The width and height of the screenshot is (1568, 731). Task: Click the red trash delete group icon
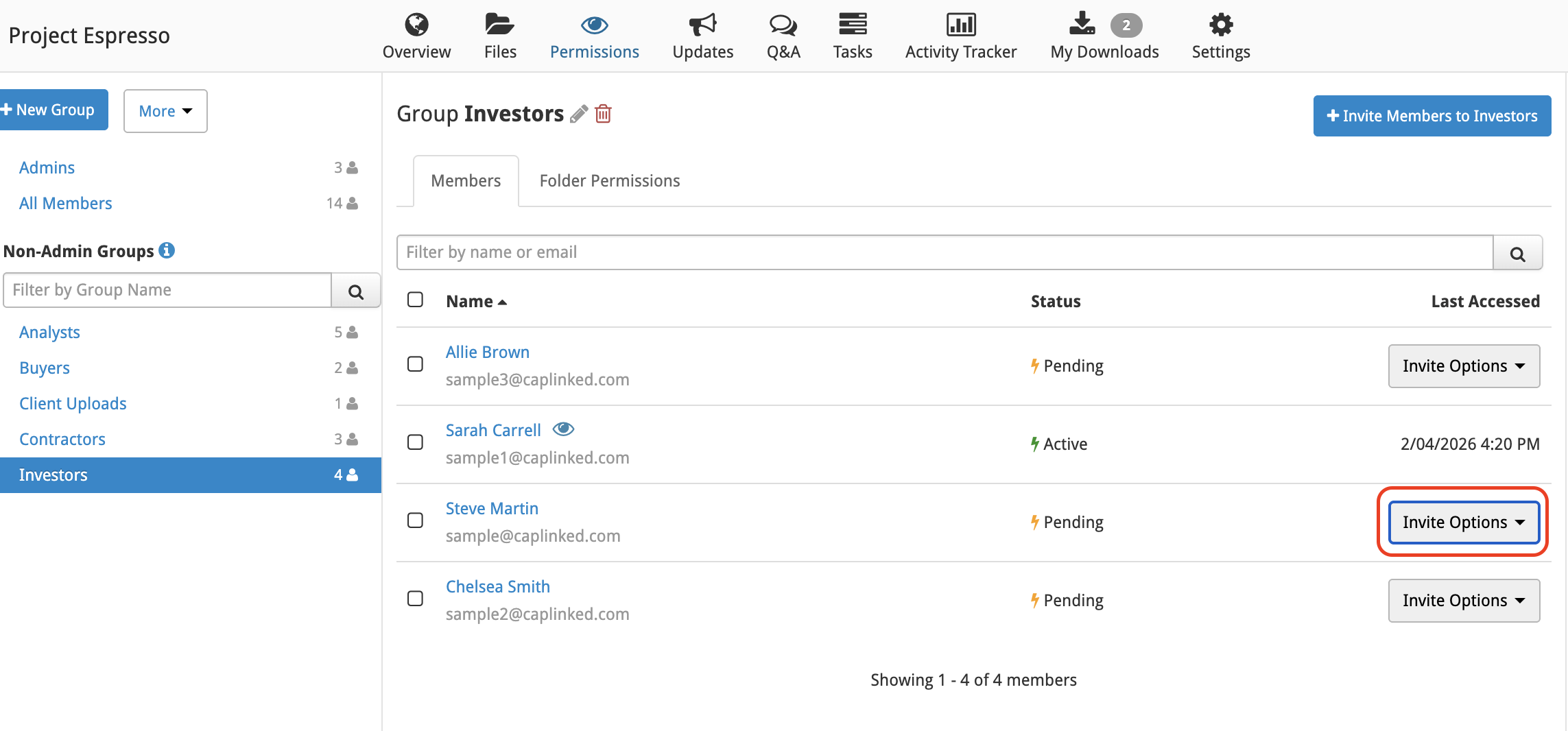[603, 114]
